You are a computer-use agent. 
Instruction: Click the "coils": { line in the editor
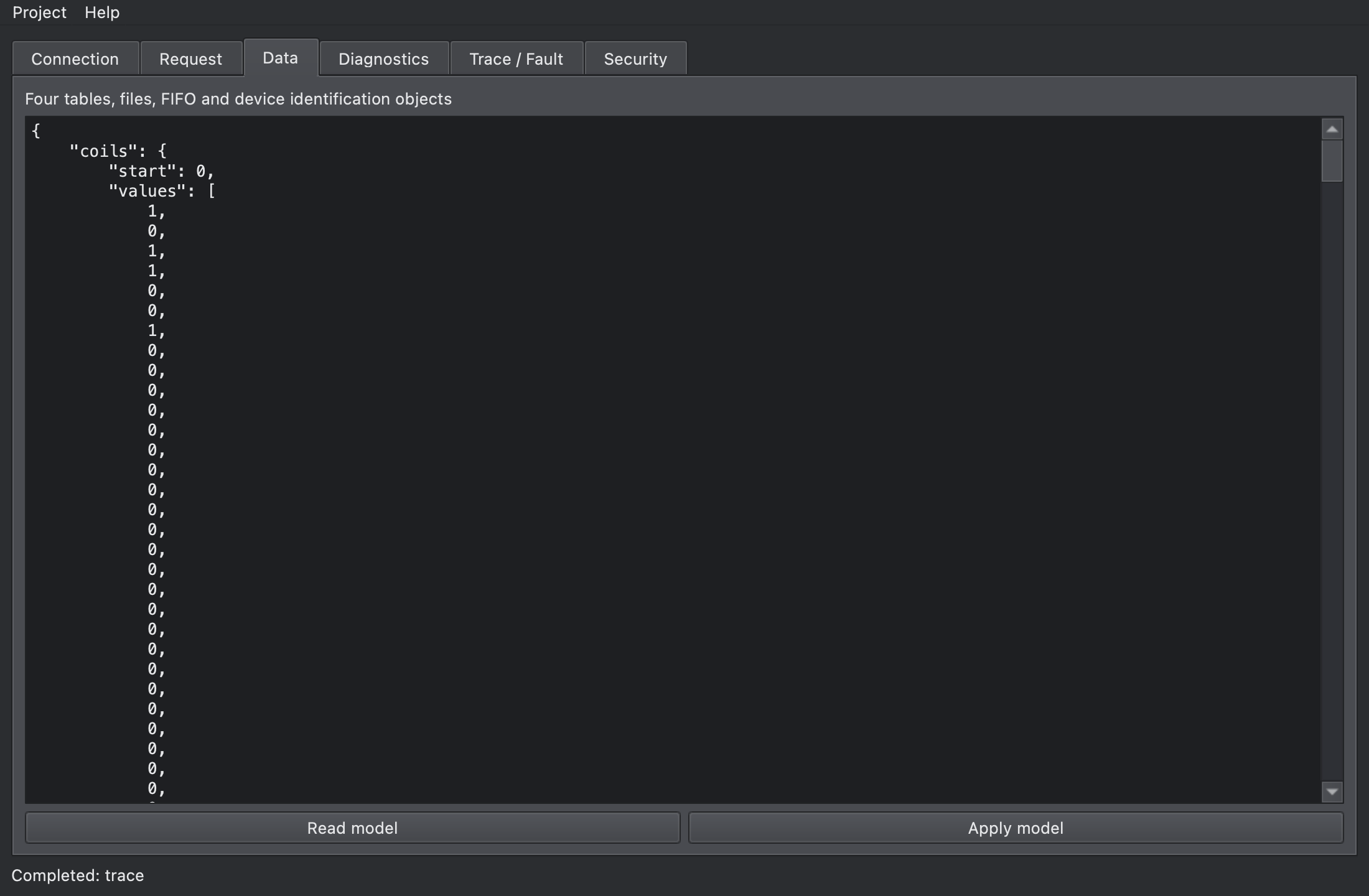118,151
